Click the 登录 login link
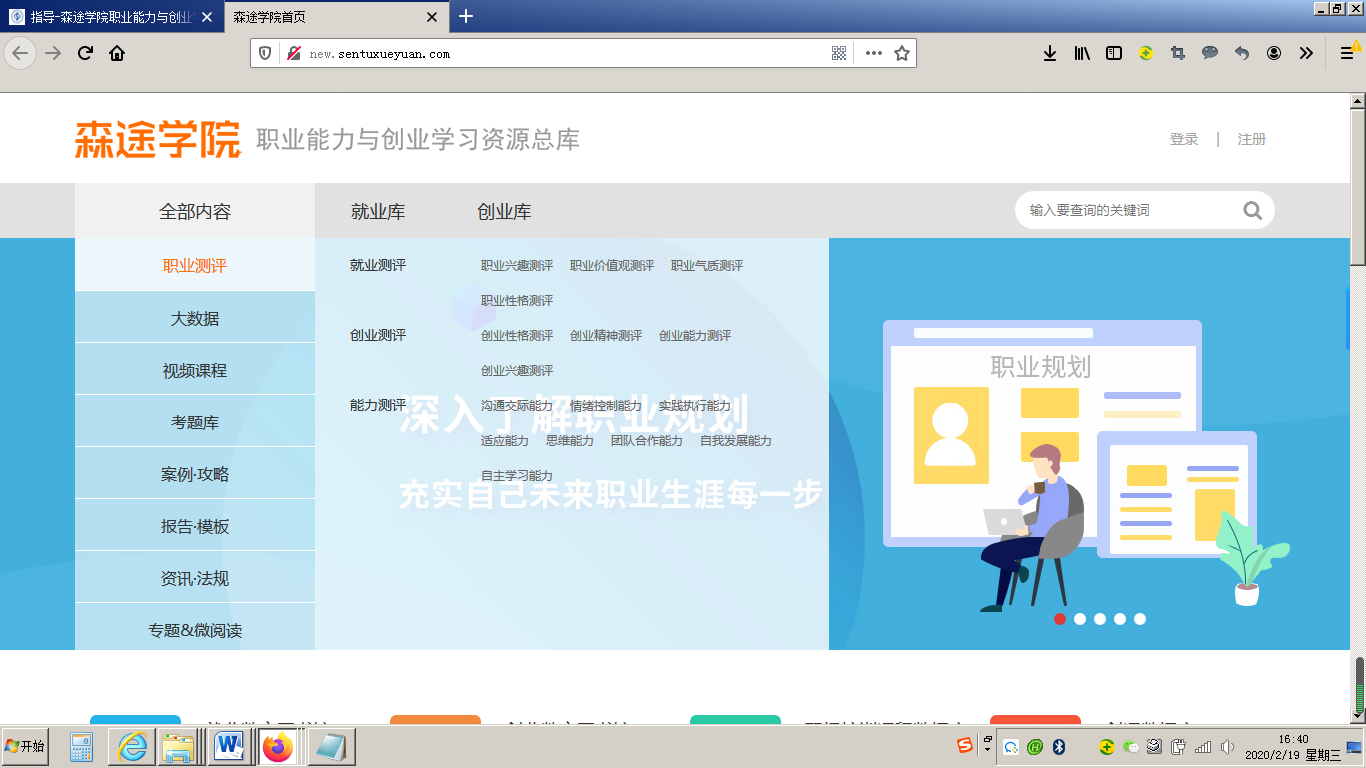 coord(1184,139)
